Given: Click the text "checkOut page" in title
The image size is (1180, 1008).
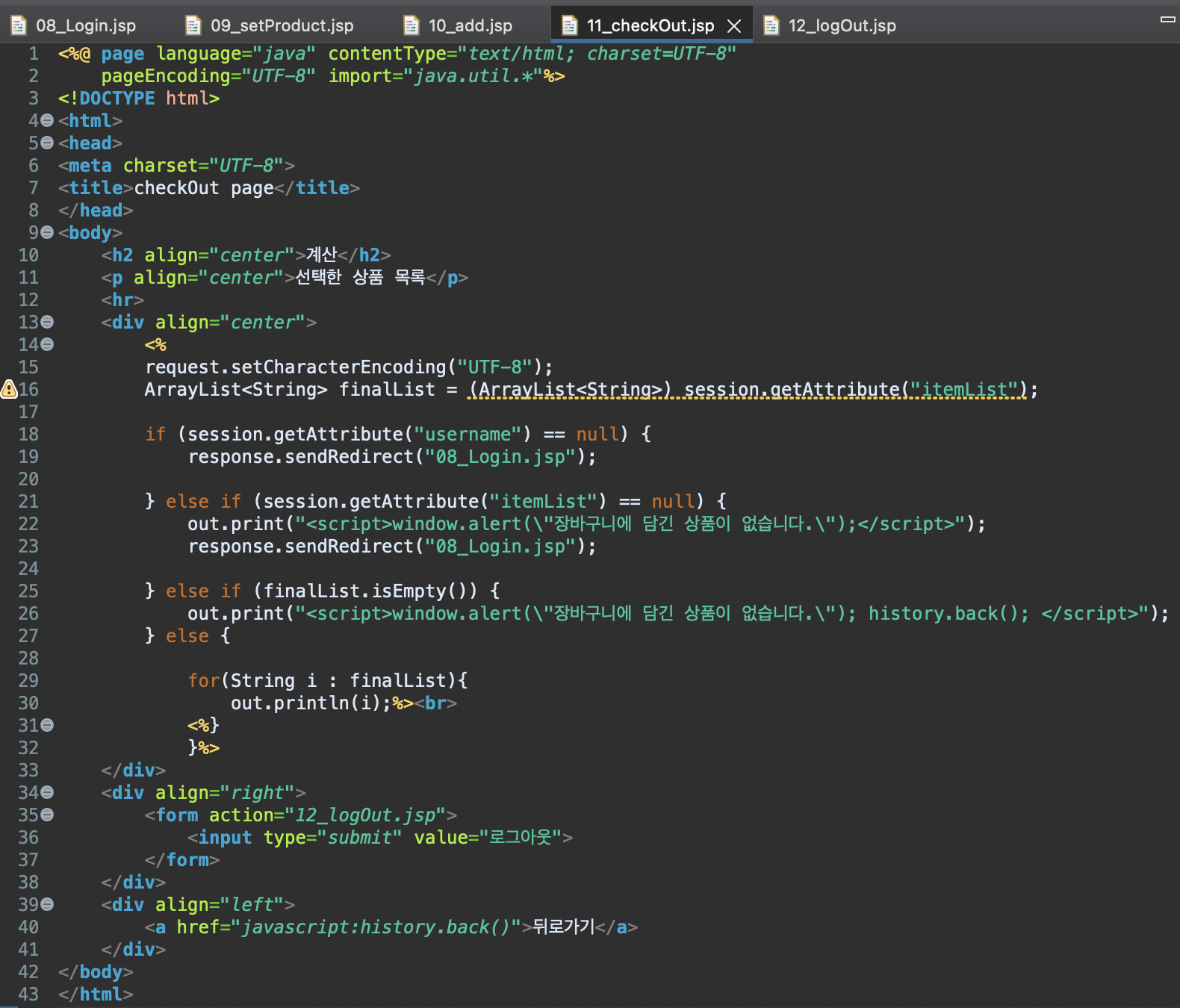Looking at the screenshot, I should pos(204,188).
